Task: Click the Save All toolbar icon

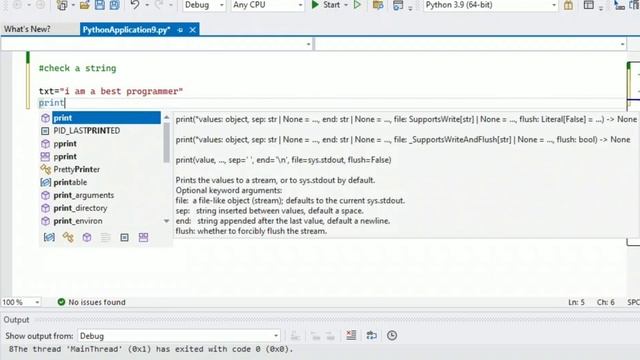Action: [115, 5]
